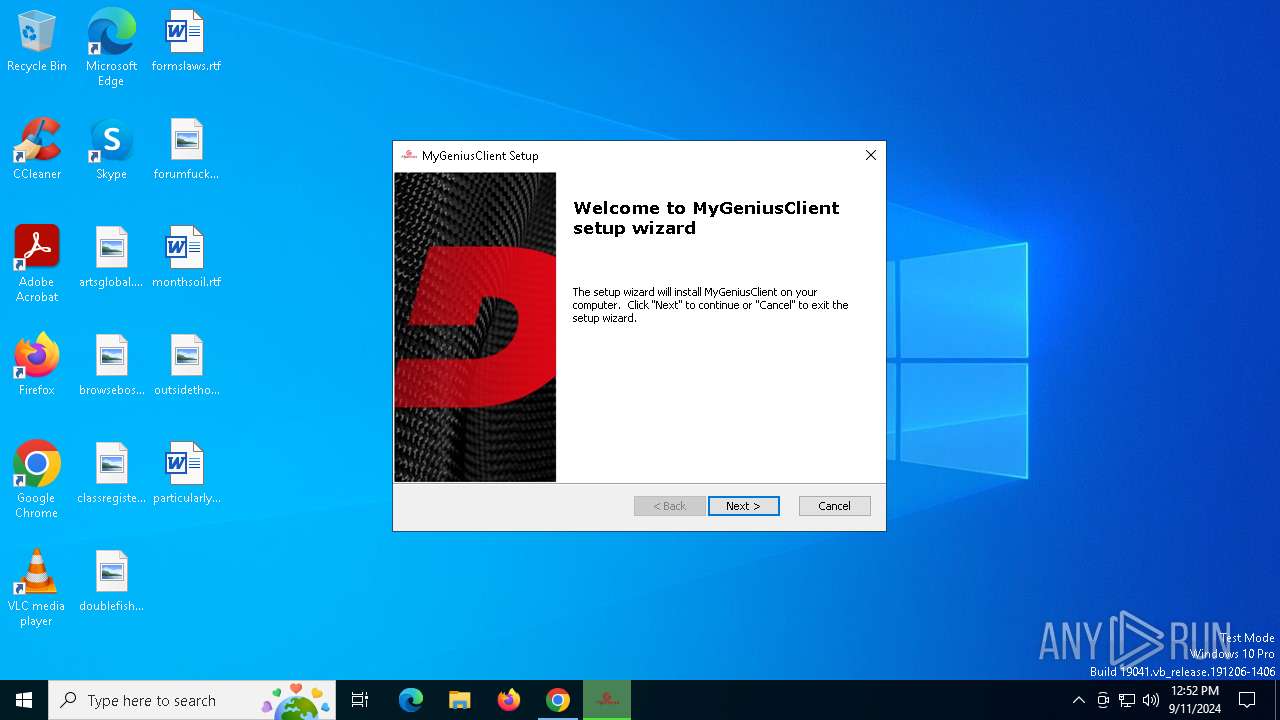Image resolution: width=1280 pixels, height=720 pixels.
Task: Open the Windows Start menu
Action: tap(24, 700)
